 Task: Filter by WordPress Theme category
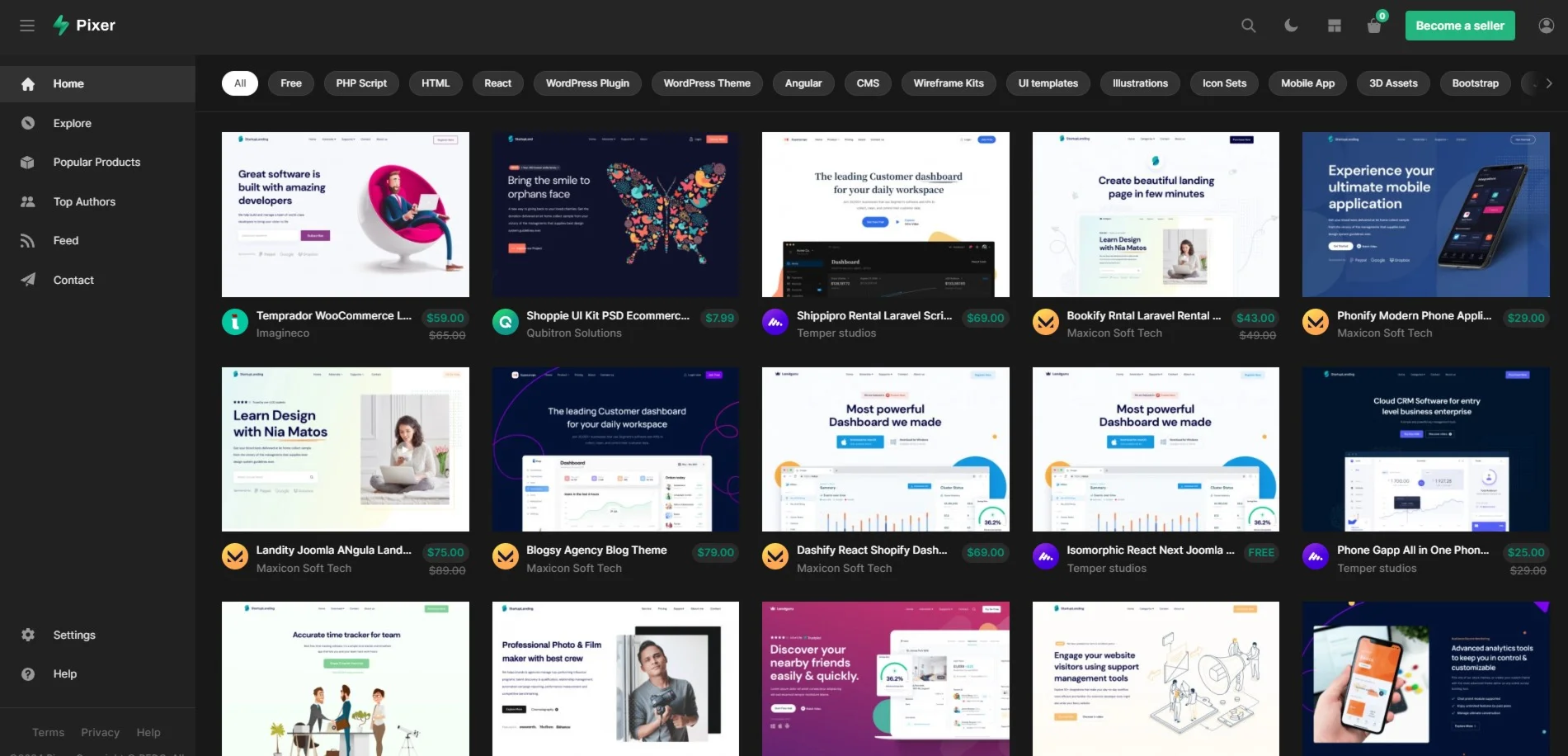(707, 83)
